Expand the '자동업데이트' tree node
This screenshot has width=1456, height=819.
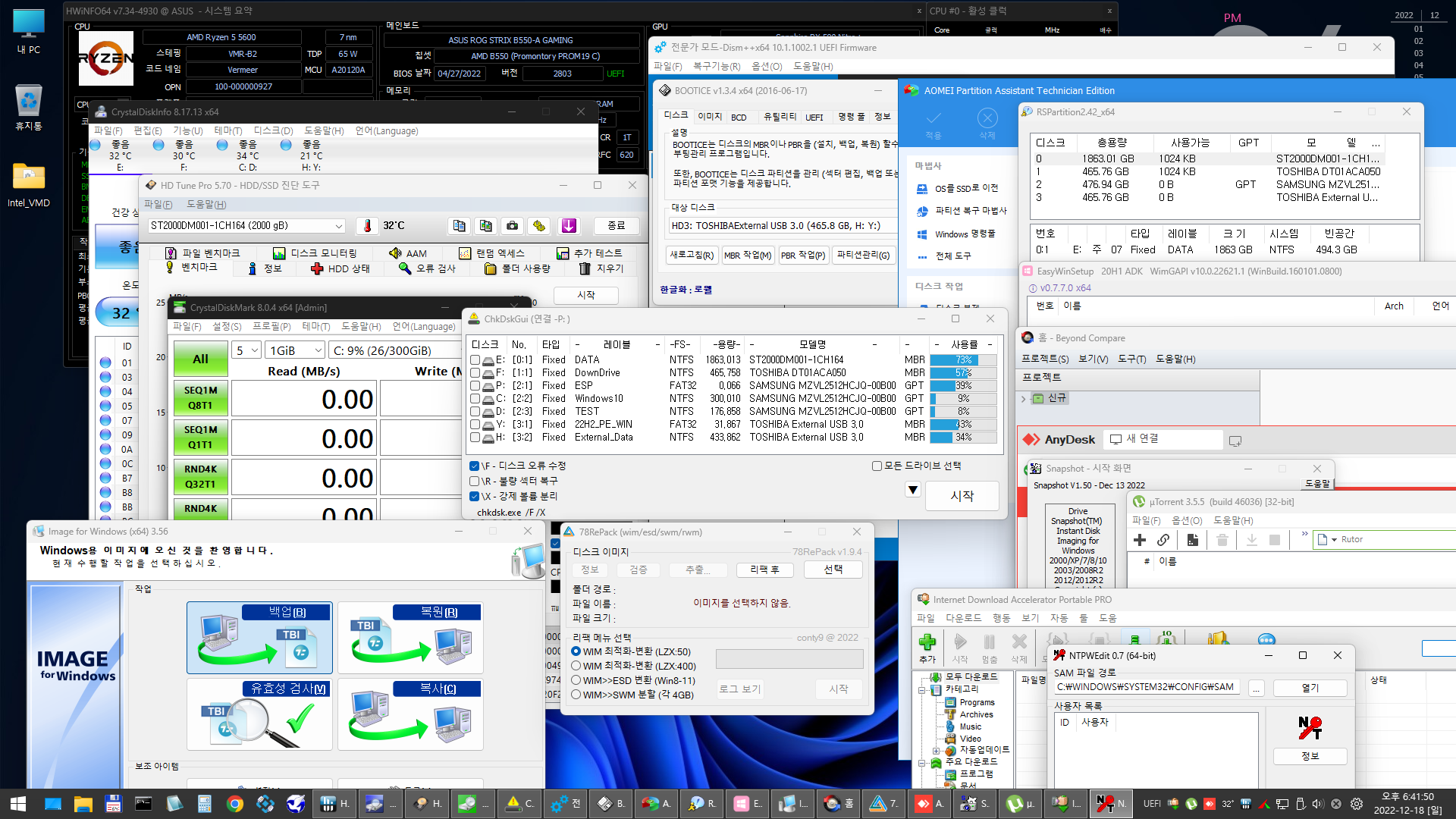pyautogui.click(x=936, y=751)
